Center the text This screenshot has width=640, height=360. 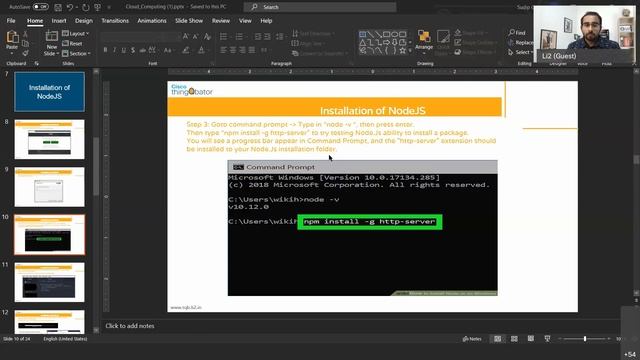click(x=233, y=50)
